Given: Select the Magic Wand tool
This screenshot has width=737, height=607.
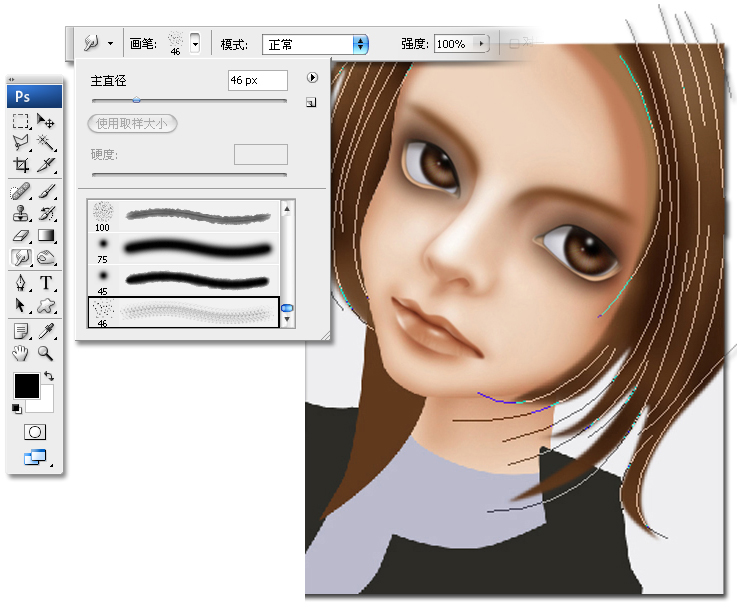Looking at the screenshot, I should coord(46,142).
